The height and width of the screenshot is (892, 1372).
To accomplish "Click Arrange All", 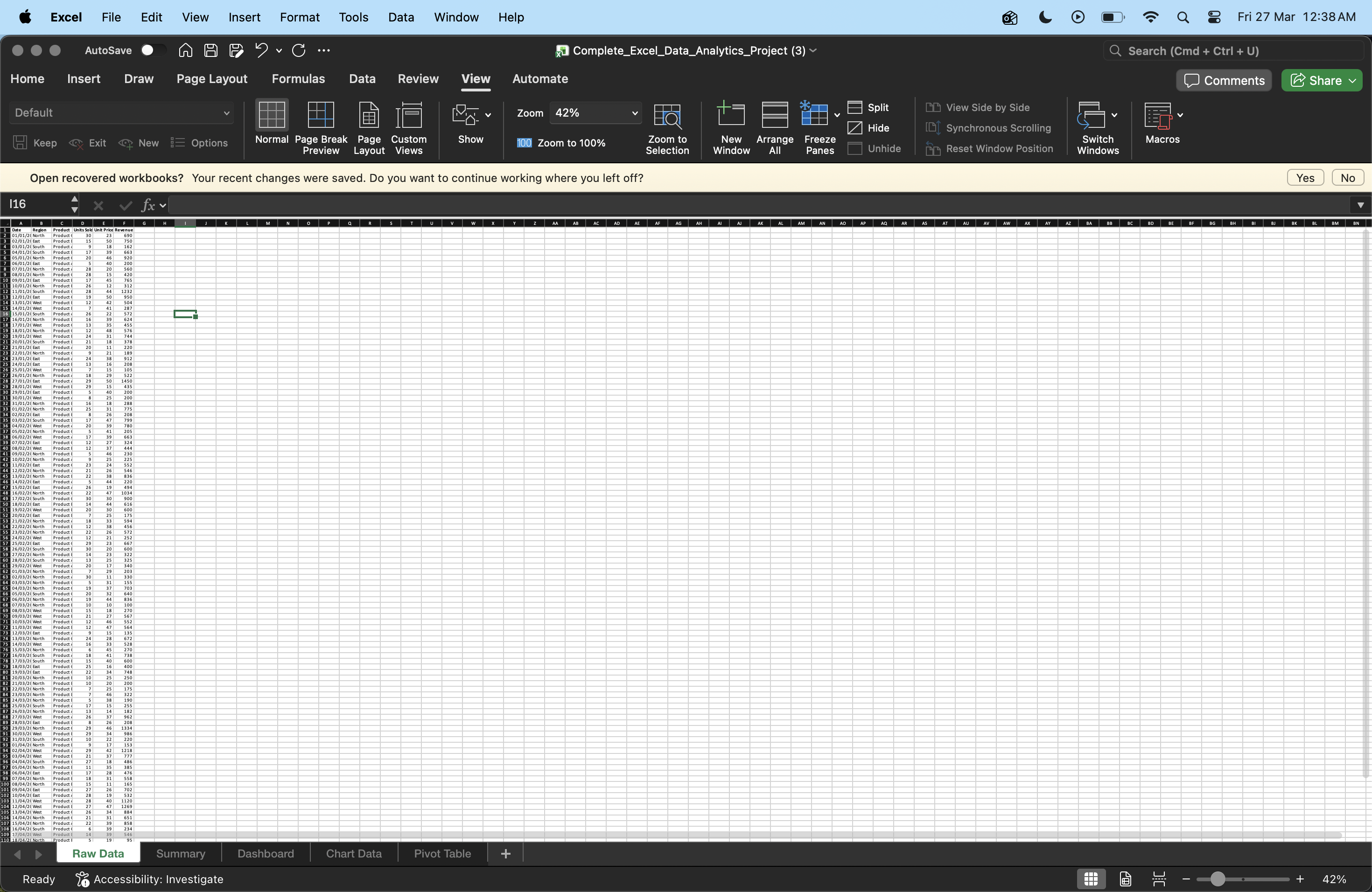I will click(775, 128).
